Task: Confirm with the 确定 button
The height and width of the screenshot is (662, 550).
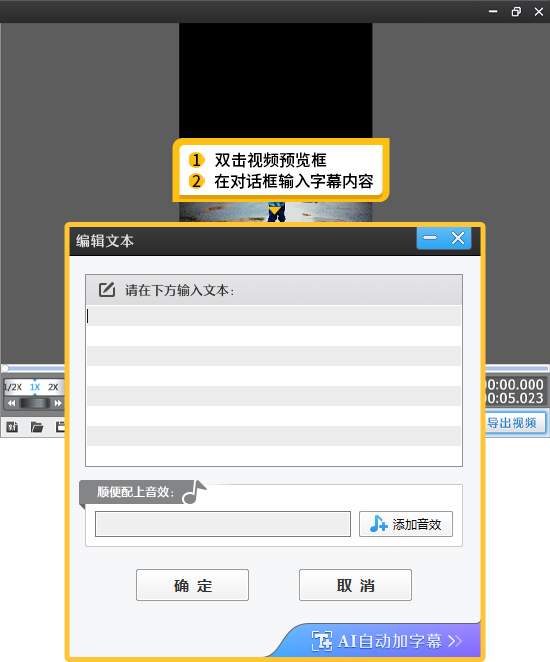Action: tap(192, 585)
